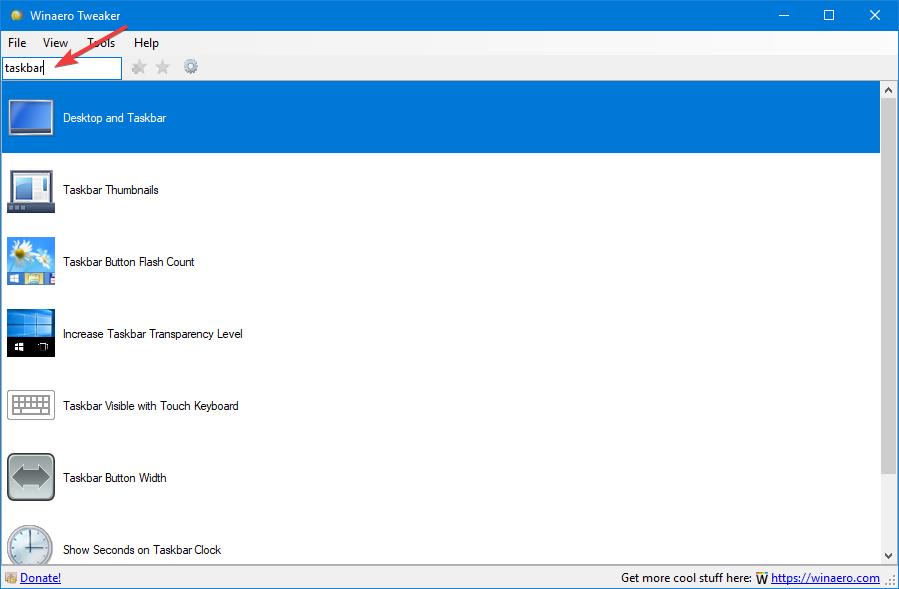The width and height of the screenshot is (899, 589).
Task: Select Taskbar Button Width text
Action: (115, 478)
